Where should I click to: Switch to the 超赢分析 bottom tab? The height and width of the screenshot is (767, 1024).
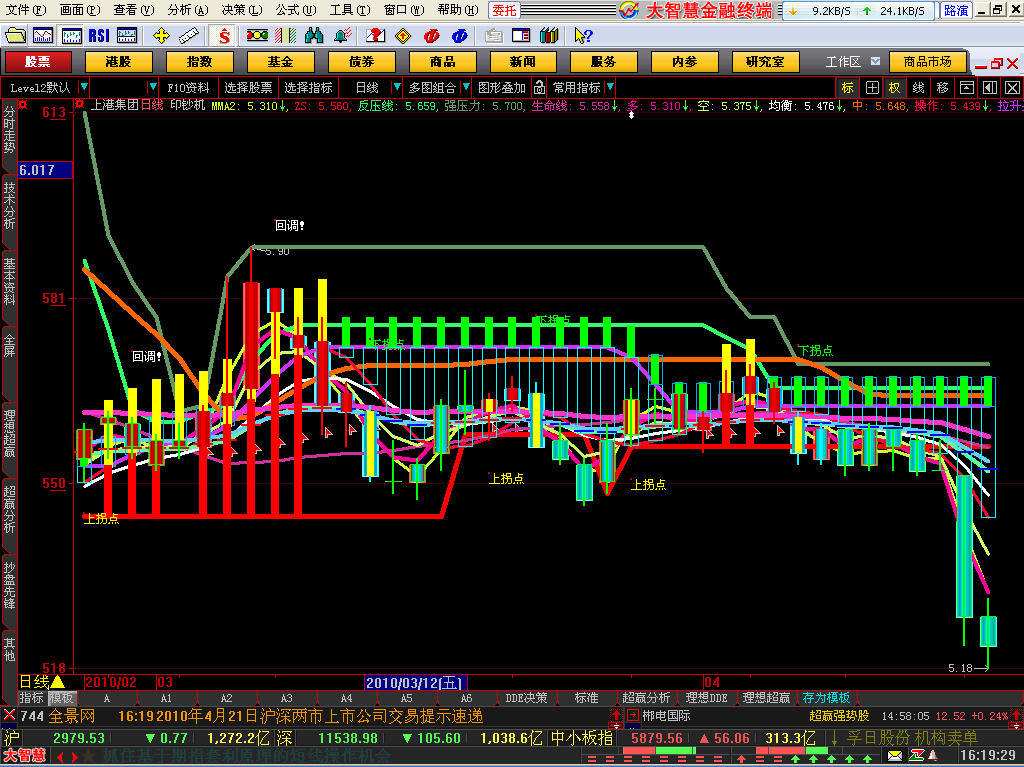tap(646, 698)
